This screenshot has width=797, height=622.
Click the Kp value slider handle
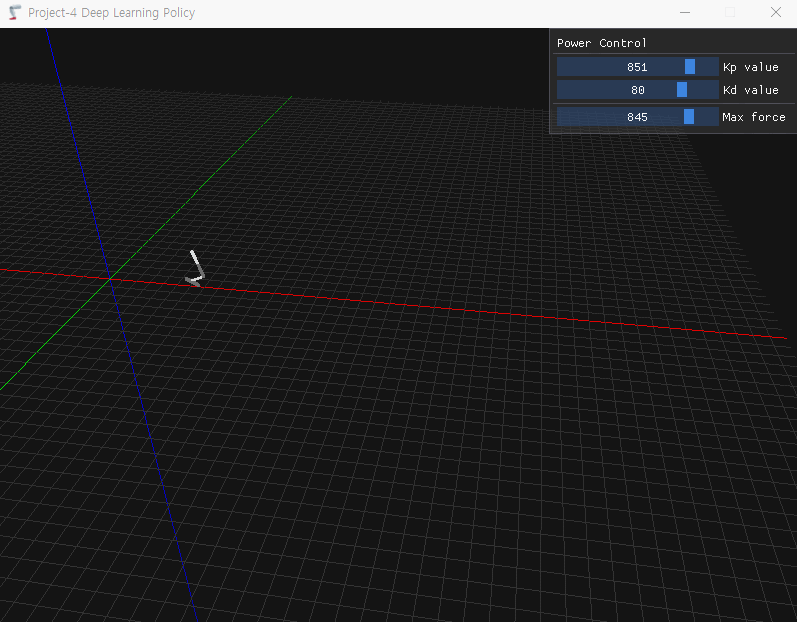pos(690,67)
